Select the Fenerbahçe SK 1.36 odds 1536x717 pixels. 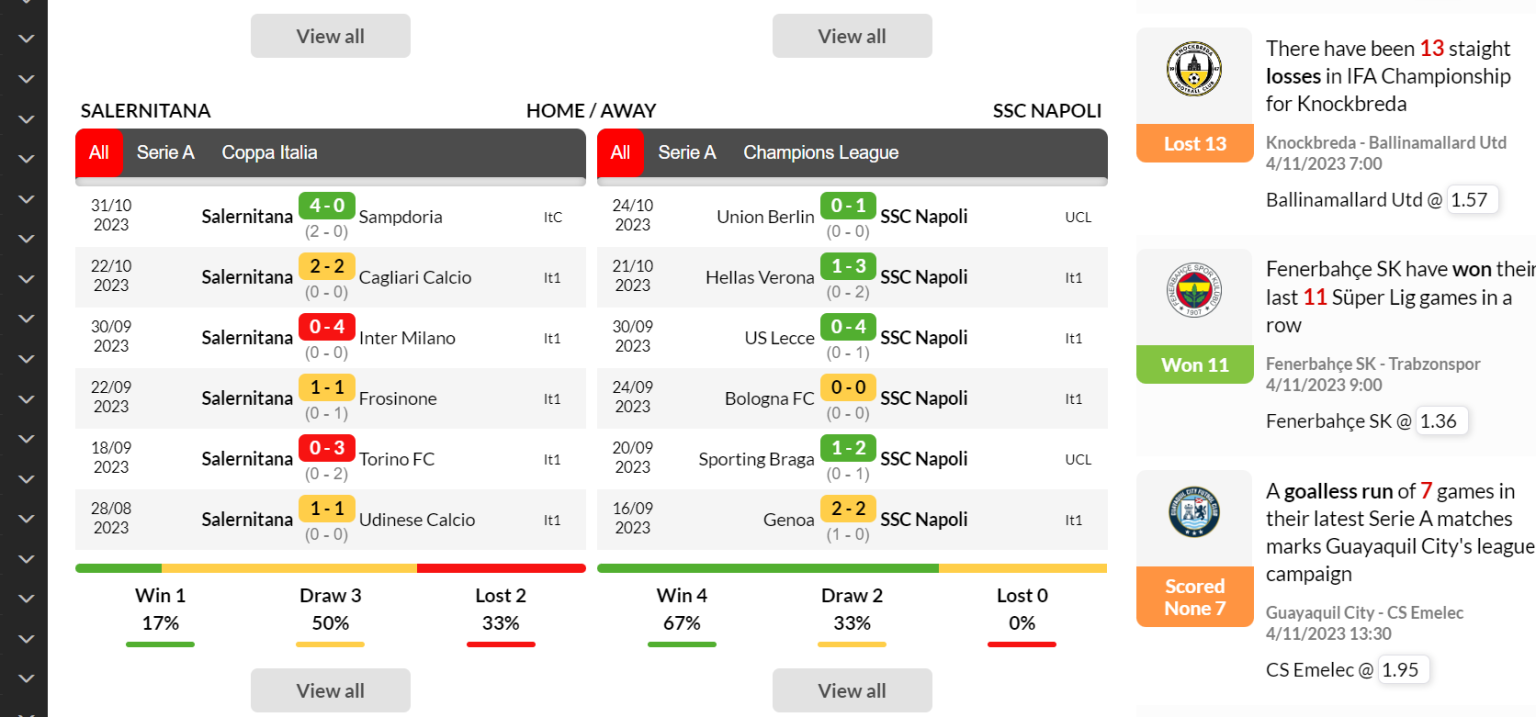click(1441, 421)
